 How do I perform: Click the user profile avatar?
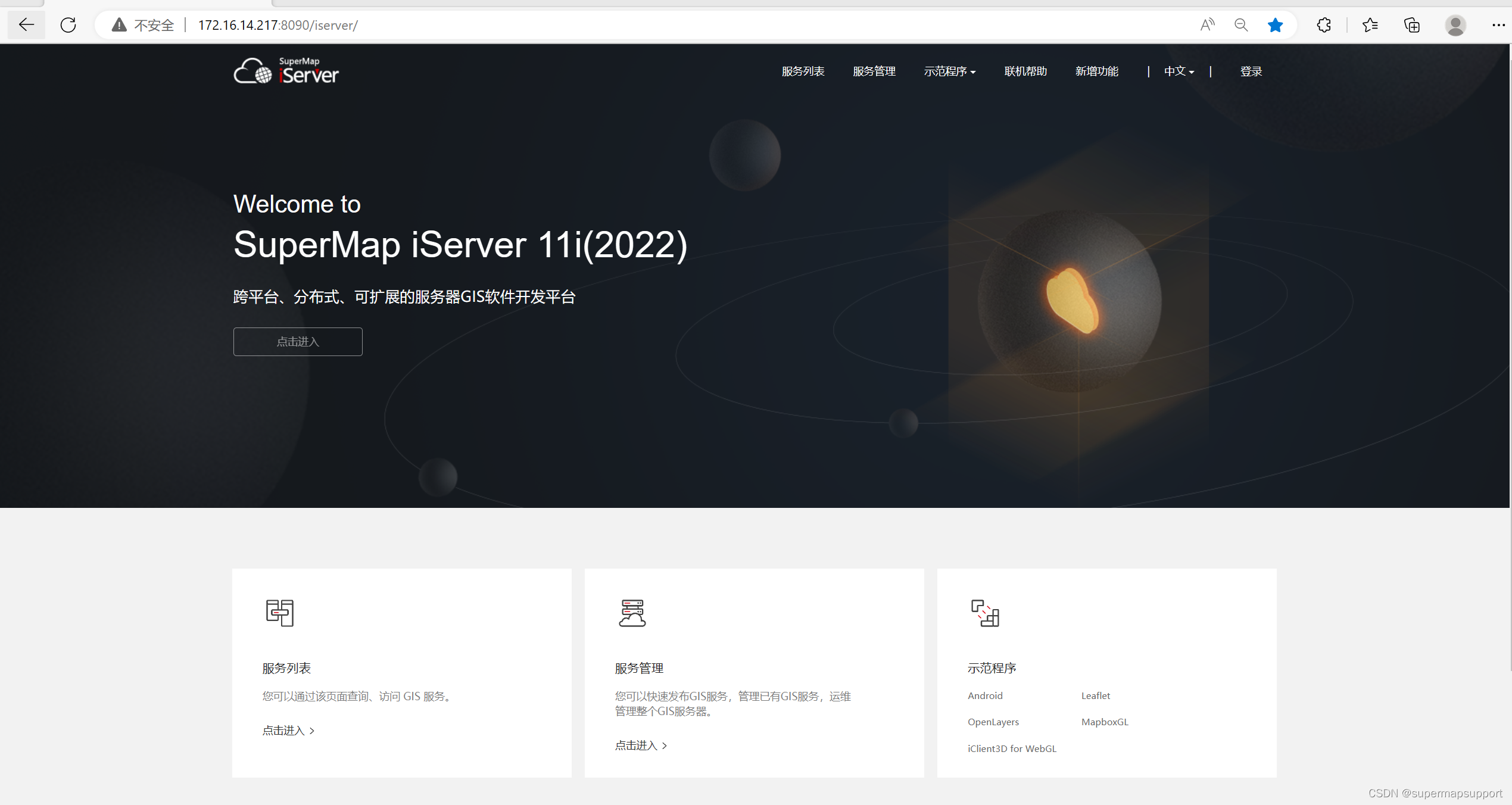(1455, 25)
